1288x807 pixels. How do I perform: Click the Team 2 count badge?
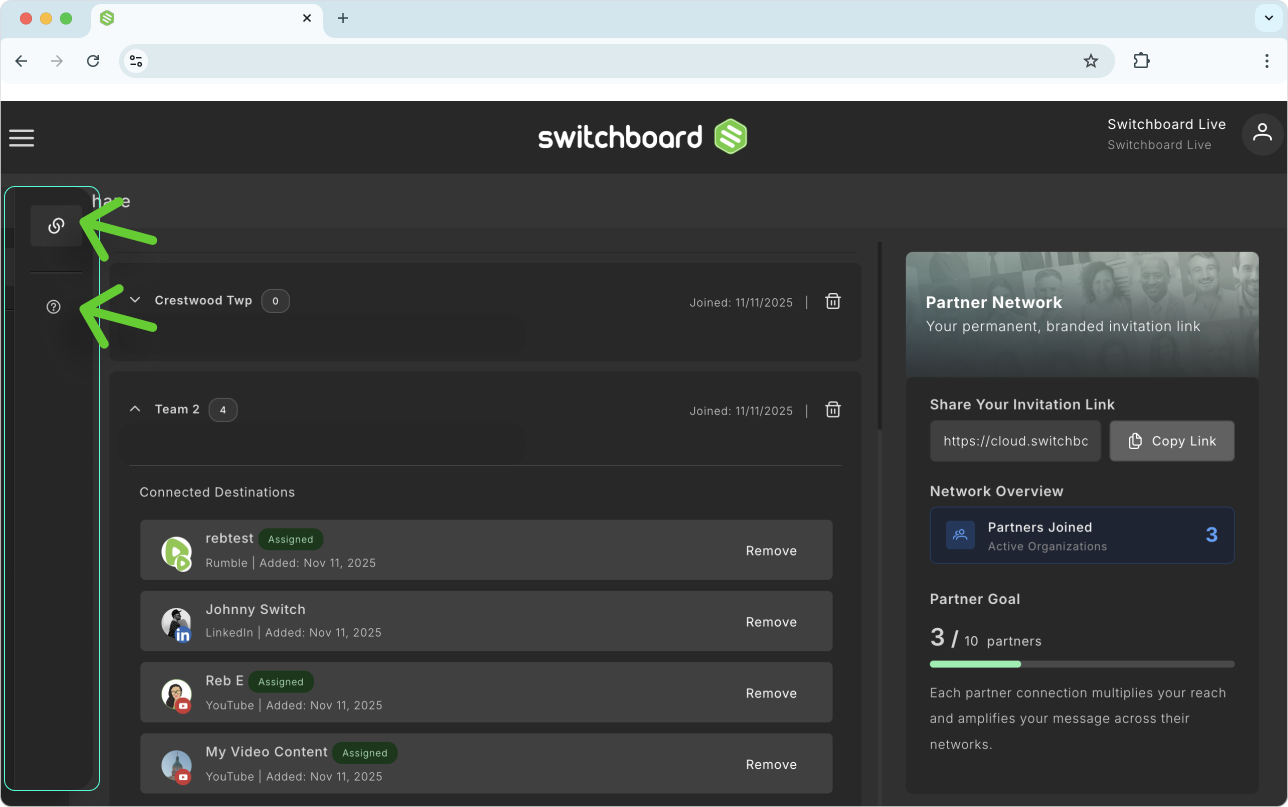(223, 409)
